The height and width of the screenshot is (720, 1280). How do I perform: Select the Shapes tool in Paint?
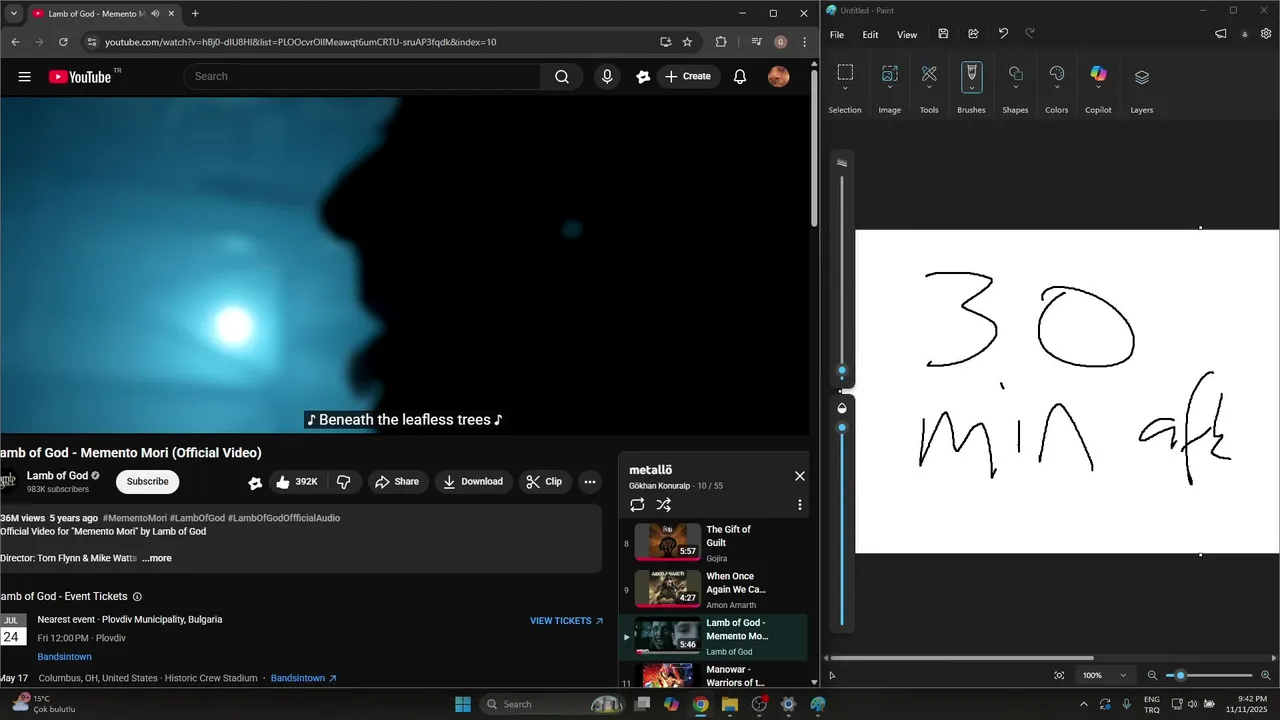tap(1015, 74)
